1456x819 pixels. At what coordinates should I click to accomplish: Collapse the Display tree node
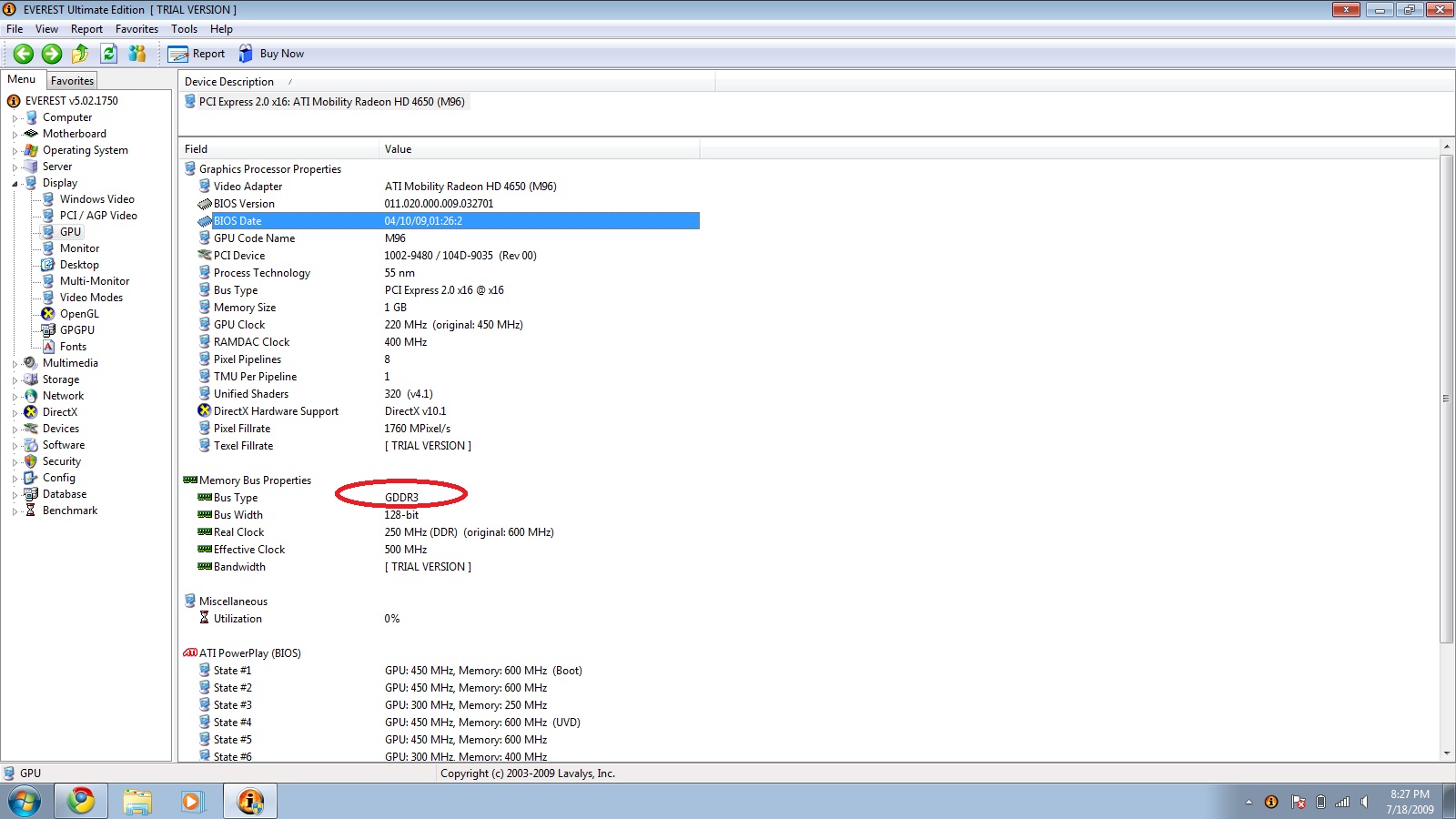[15, 184]
